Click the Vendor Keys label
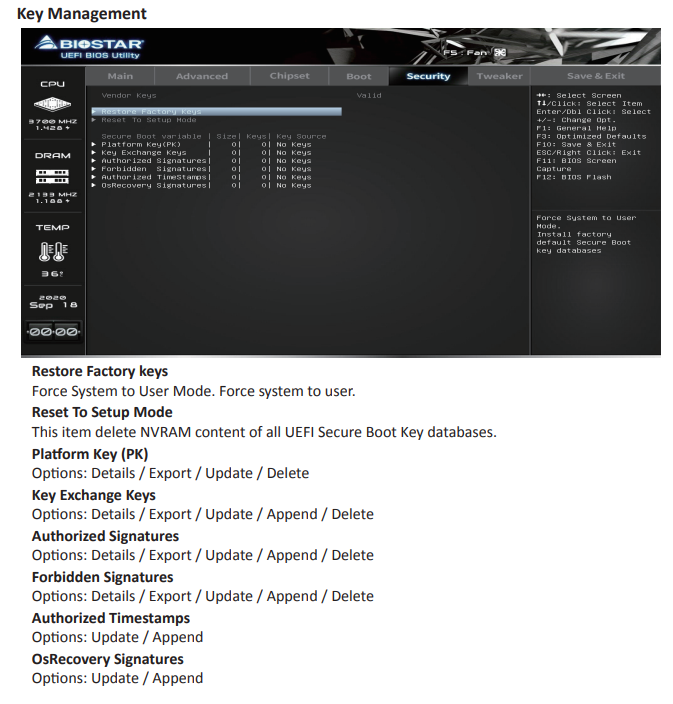This screenshot has width=673, height=704. [129, 95]
